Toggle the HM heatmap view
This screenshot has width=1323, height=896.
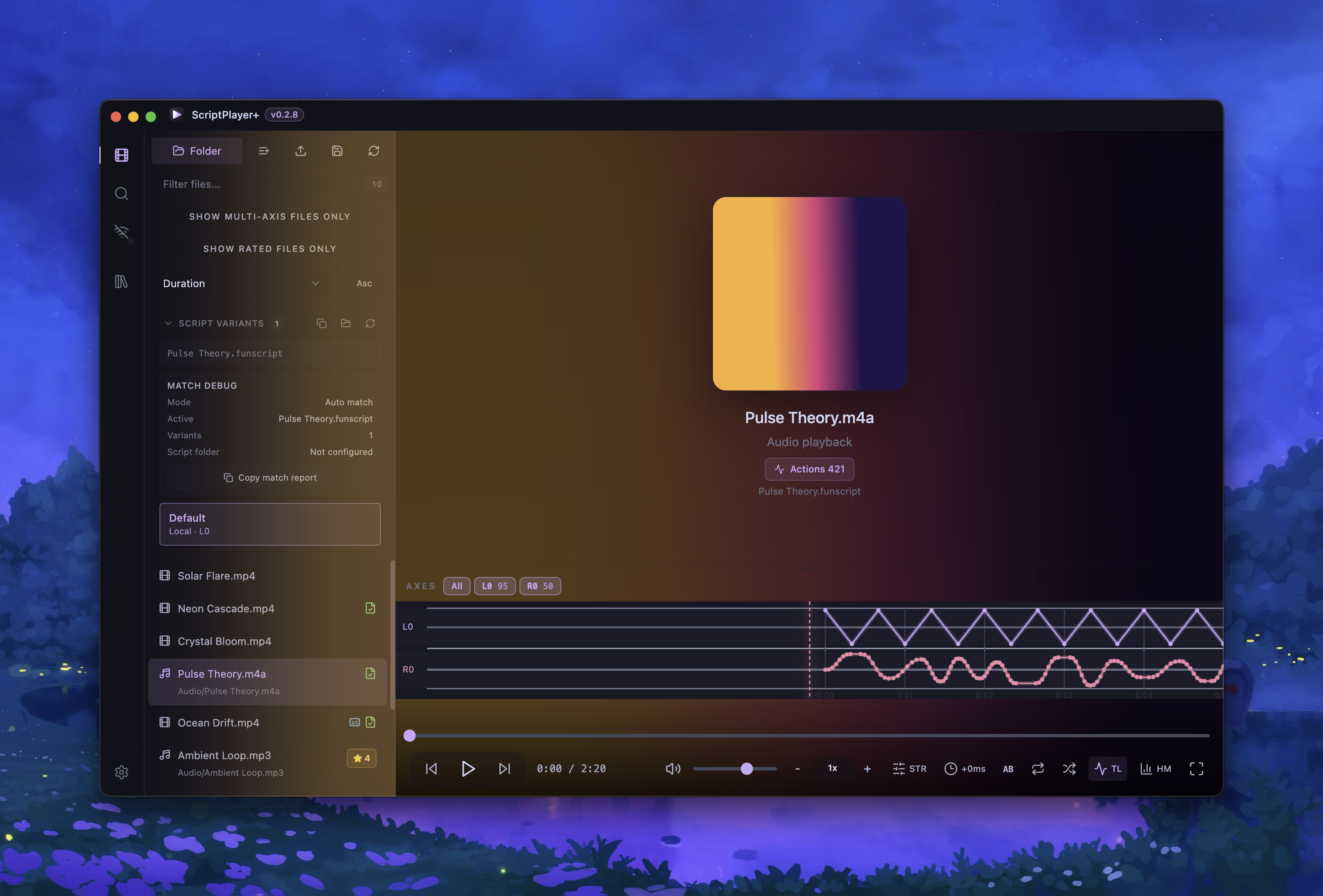1156,768
